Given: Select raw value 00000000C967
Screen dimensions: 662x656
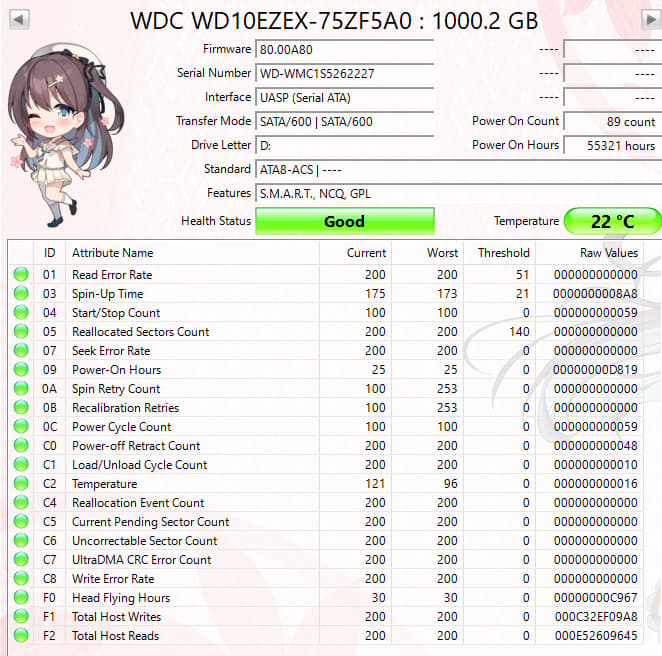Looking at the screenshot, I should [x=595, y=597].
